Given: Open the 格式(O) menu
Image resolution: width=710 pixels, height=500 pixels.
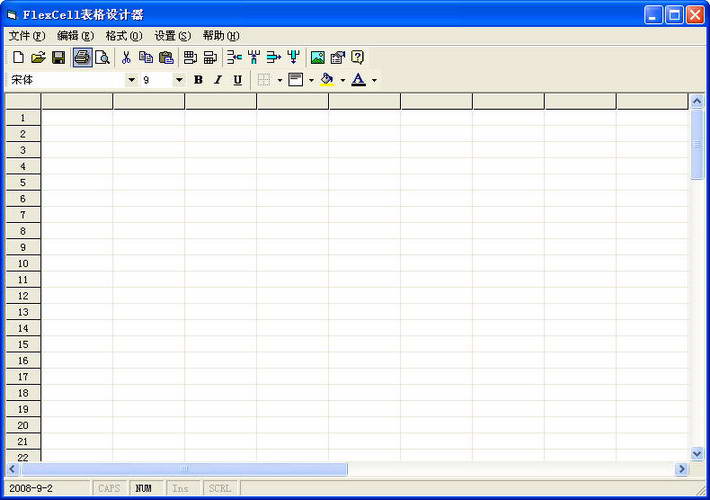Looking at the screenshot, I should [124, 36].
